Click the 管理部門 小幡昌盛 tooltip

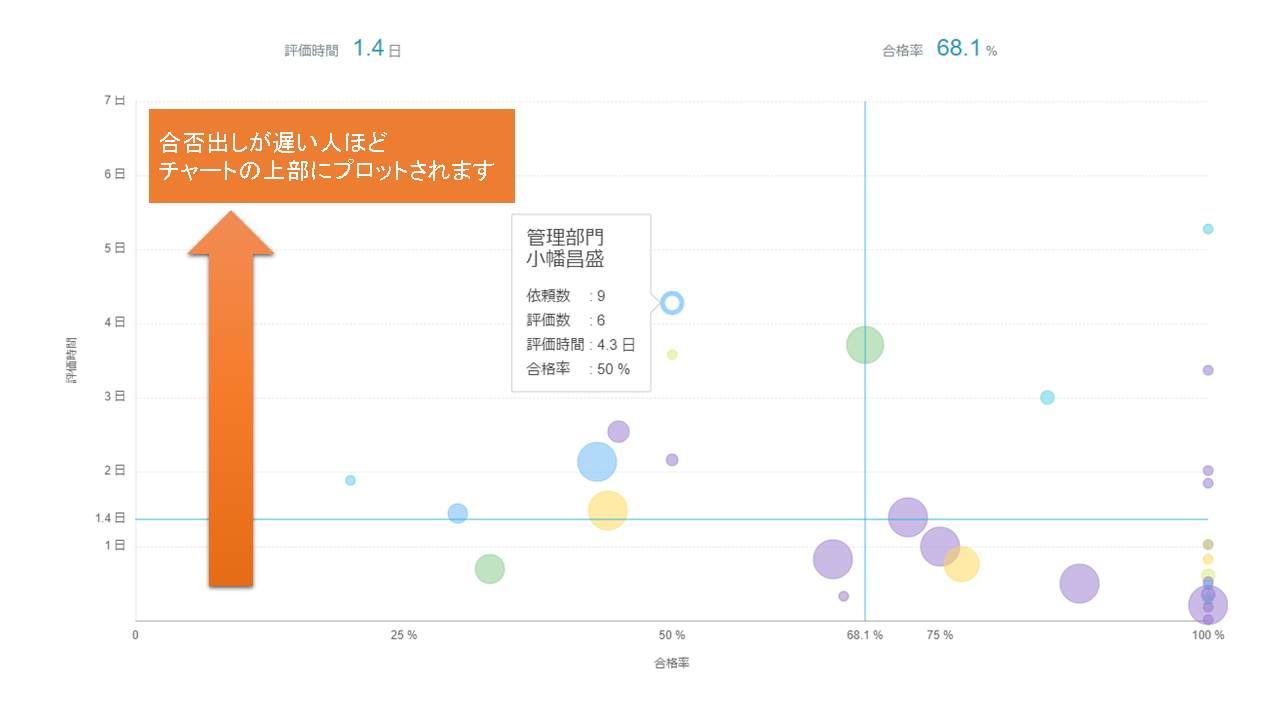pos(581,303)
